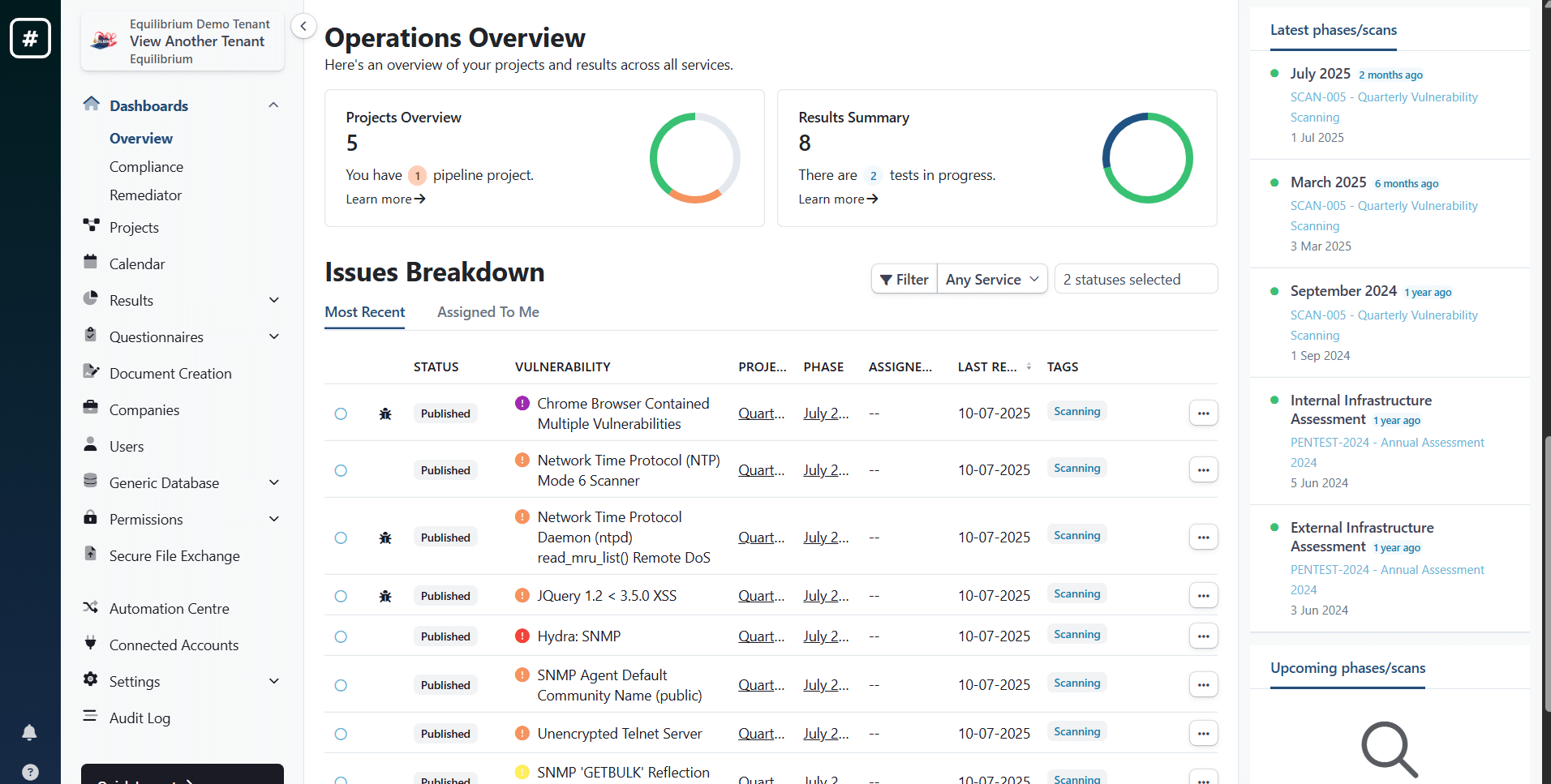Collapse the Dashboards section
This screenshot has height=784, width=1551.
tap(273, 105)
